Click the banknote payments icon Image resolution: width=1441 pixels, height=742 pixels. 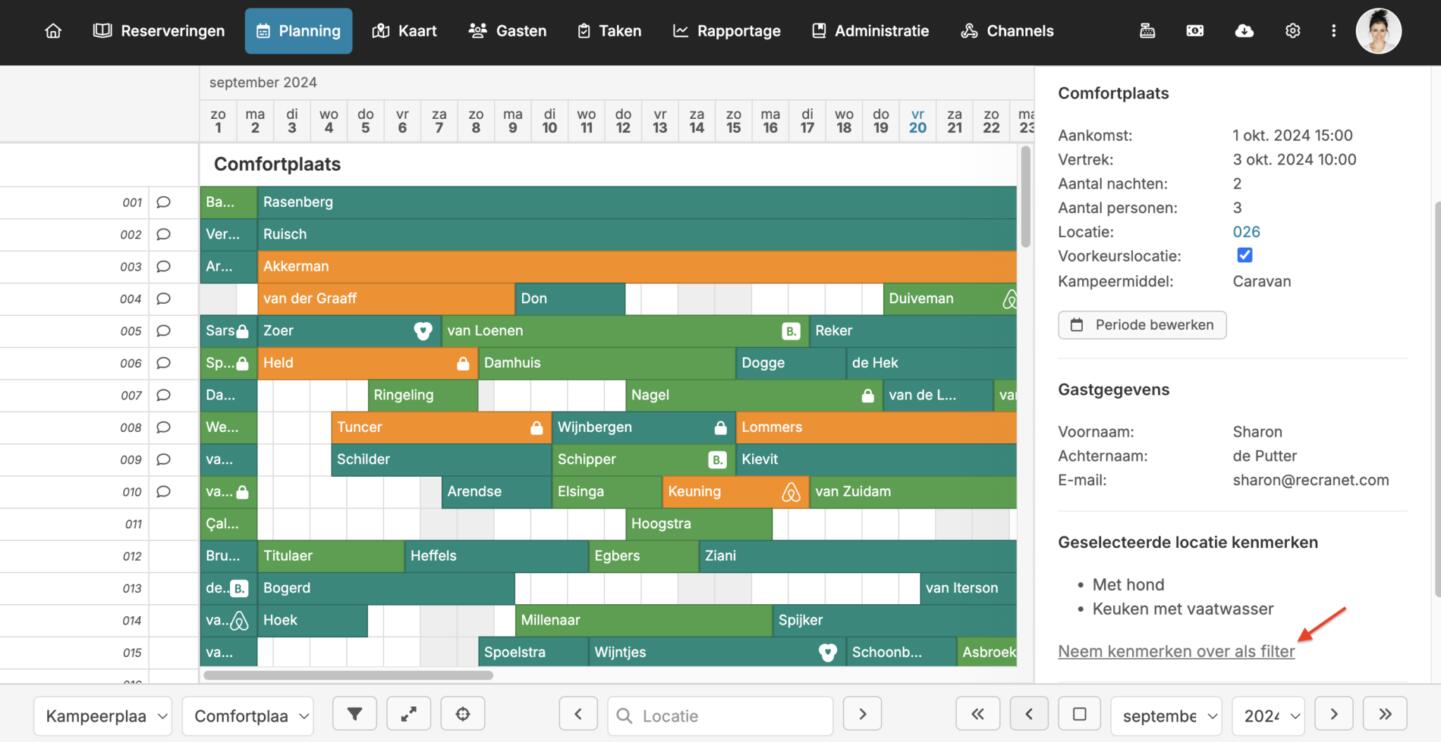(1195, 31)
